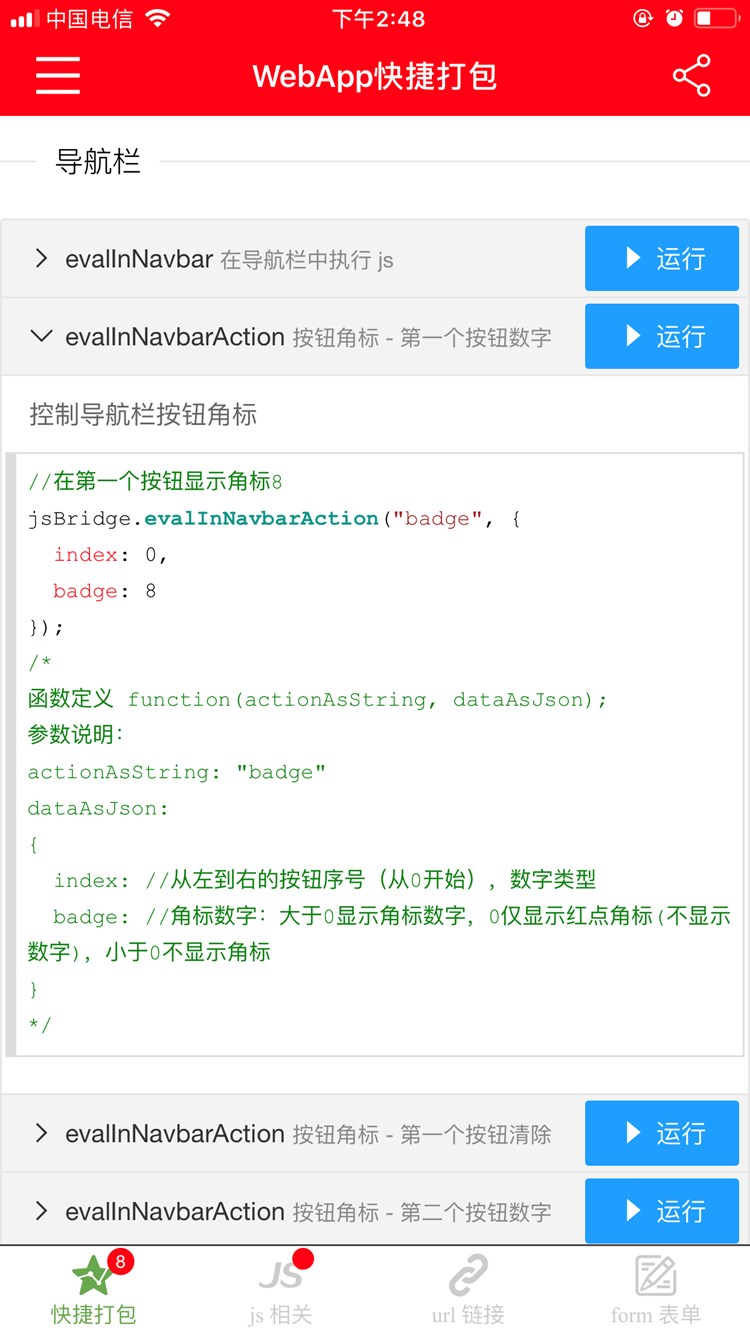The image size is (750, 1333).
Task: Switch to the url 链接 tab label
Action: (468, 1314)
